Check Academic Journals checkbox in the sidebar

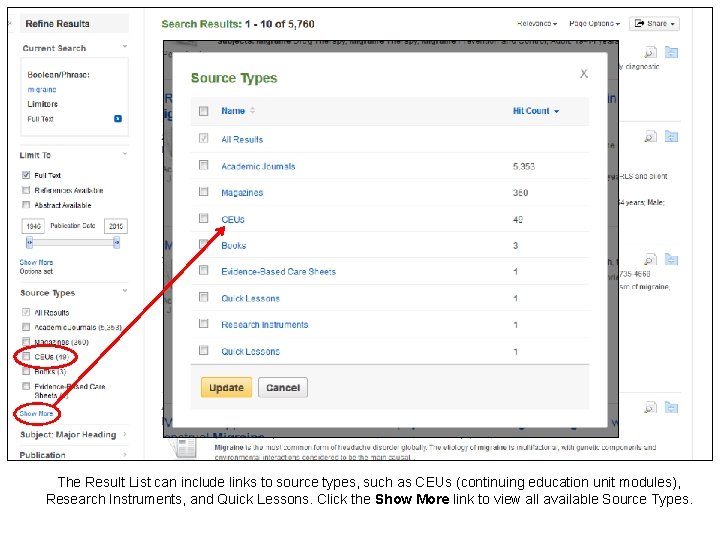point(26,327)
